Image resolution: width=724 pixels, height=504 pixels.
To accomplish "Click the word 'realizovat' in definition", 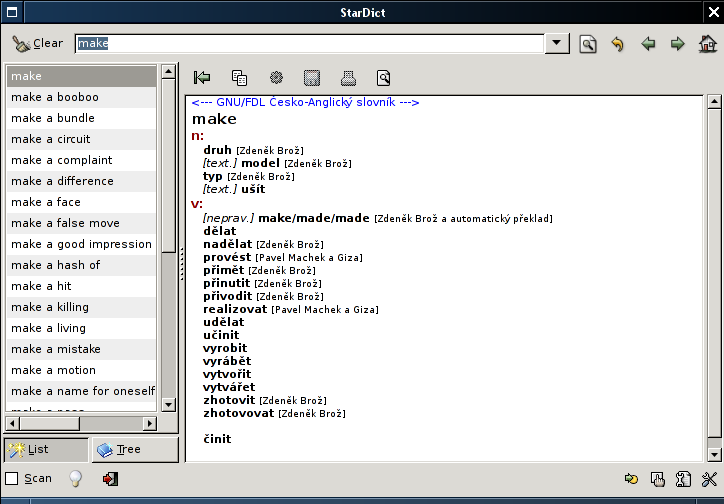I will click(x=235, y=309).
